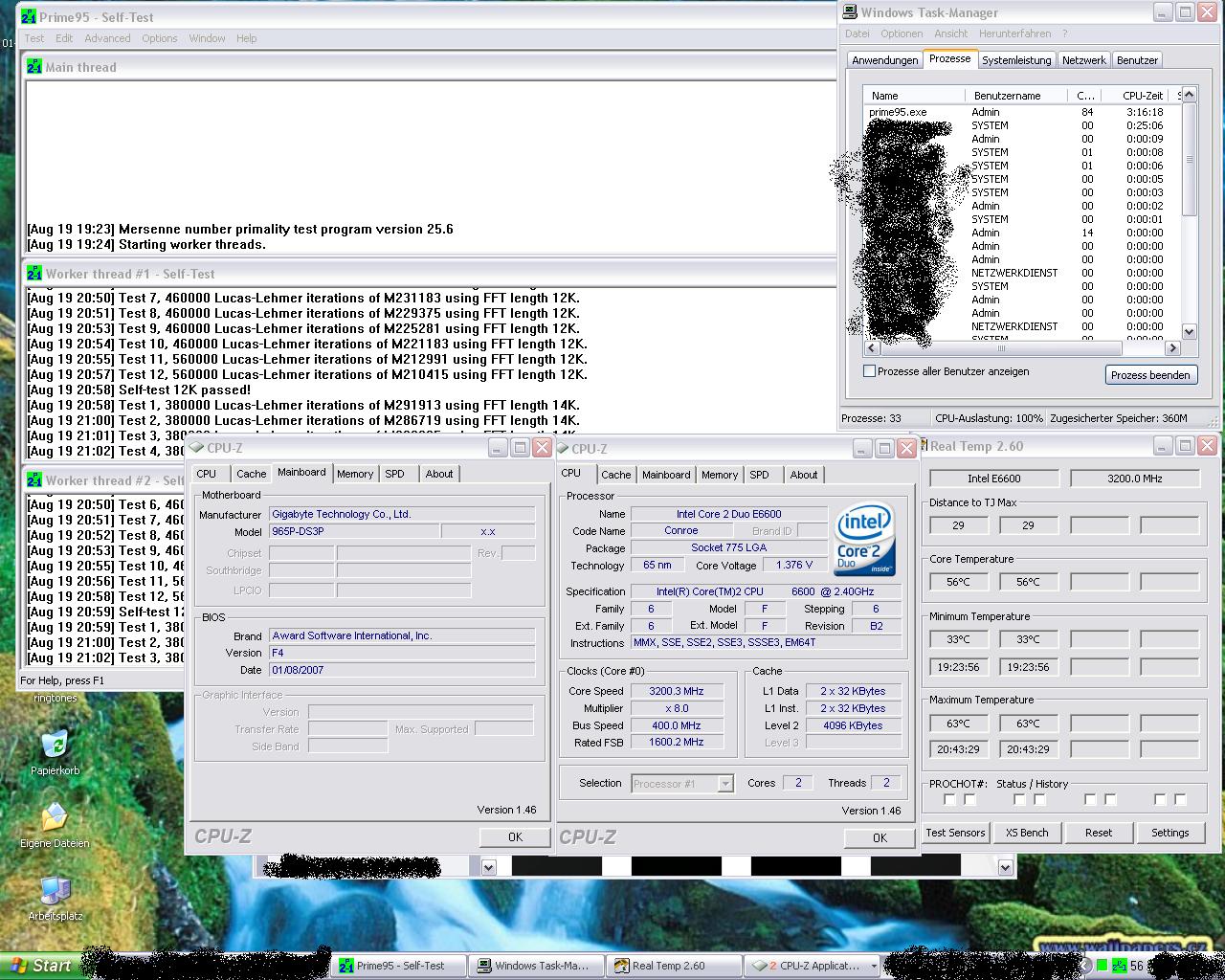Click process list scrollbar down arrow
The image size is (1225, 980).
click(1189, 332)
